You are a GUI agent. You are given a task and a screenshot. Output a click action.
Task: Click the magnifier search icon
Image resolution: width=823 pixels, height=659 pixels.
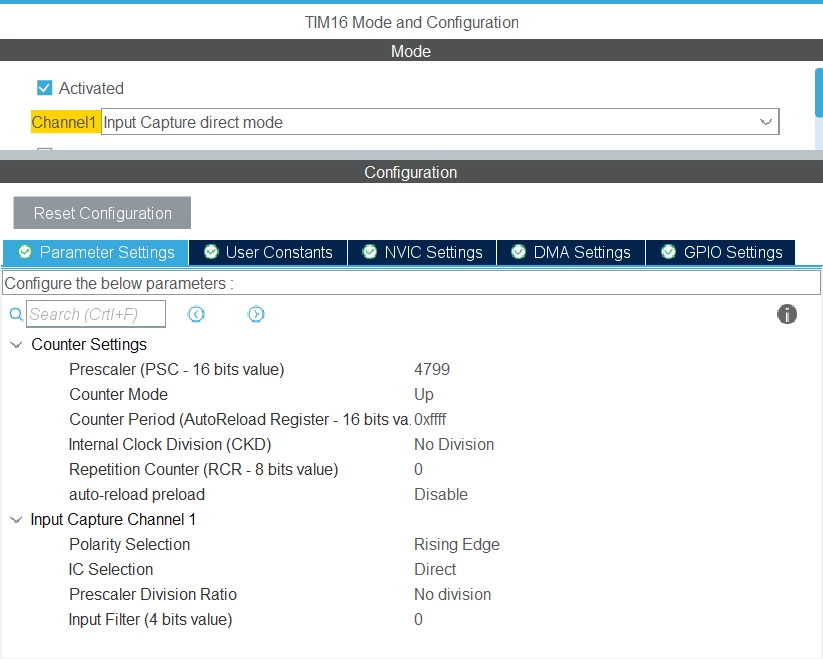(x=16, y=314)
